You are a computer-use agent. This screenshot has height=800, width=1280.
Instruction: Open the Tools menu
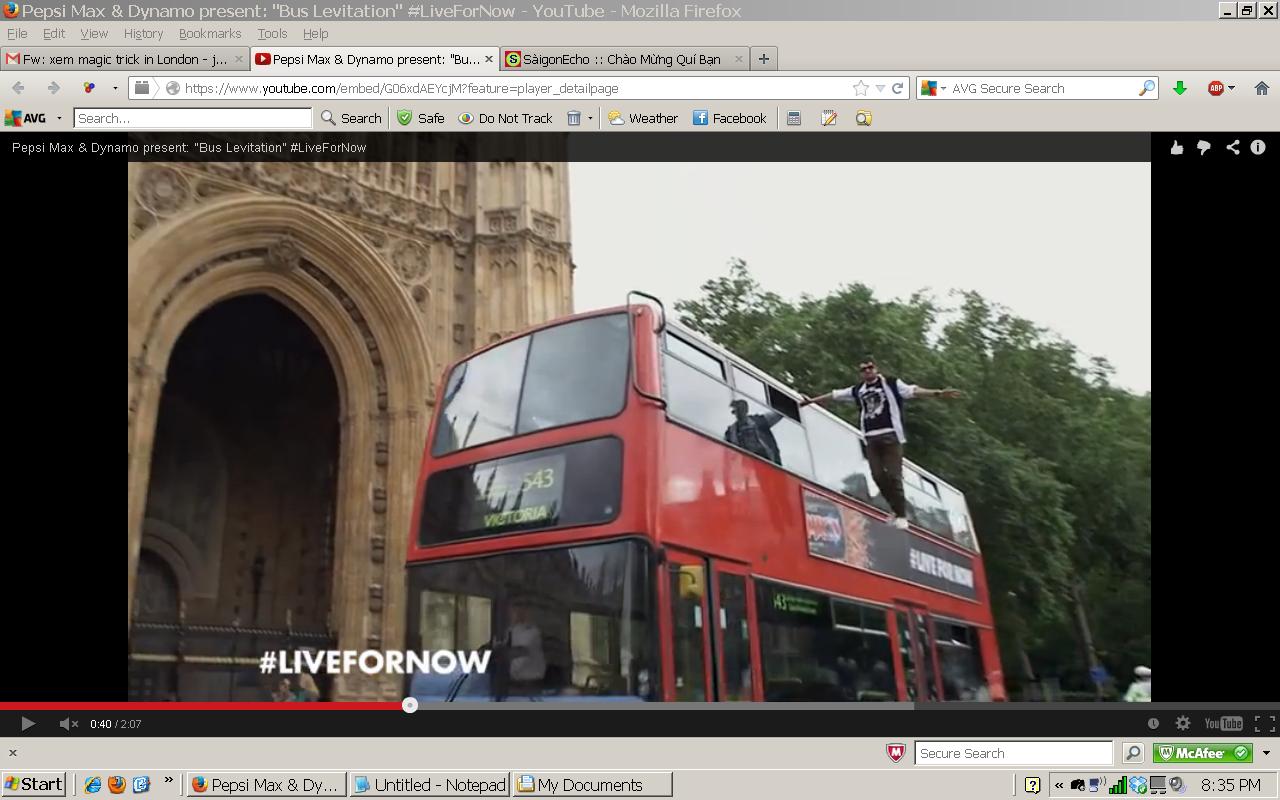[272, 33]
